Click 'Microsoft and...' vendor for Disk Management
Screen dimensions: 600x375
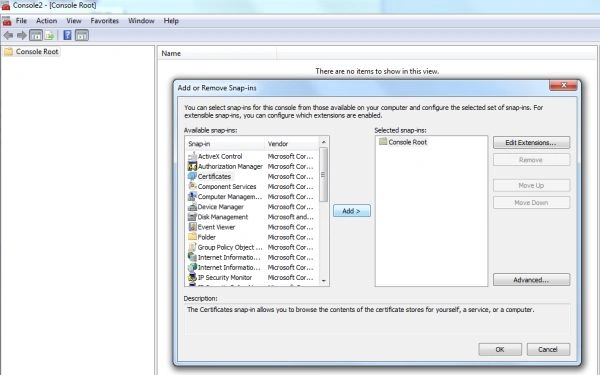click(290, 217)
